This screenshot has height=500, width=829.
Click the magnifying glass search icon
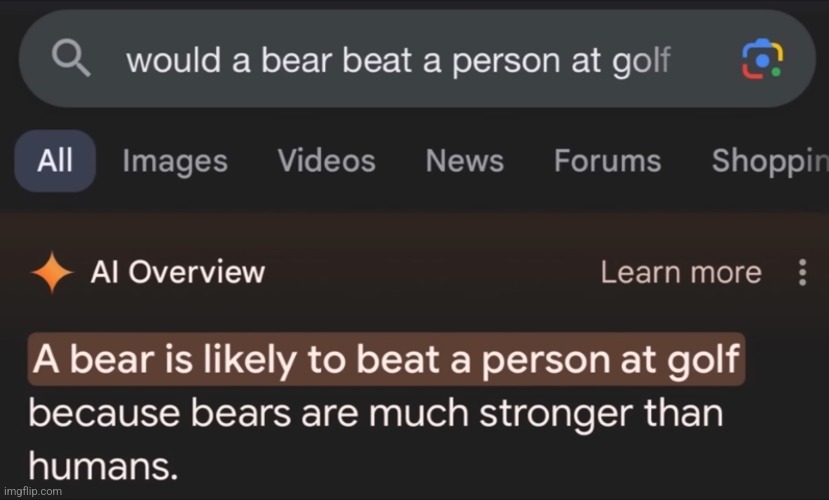pos(71,60)
